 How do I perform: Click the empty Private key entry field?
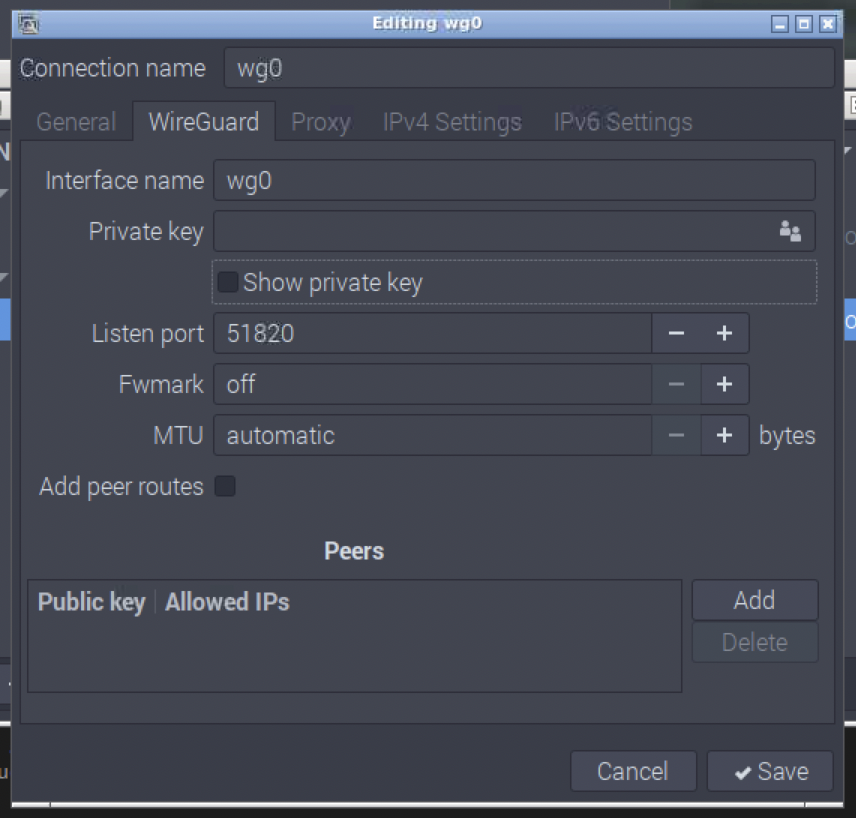480,231
